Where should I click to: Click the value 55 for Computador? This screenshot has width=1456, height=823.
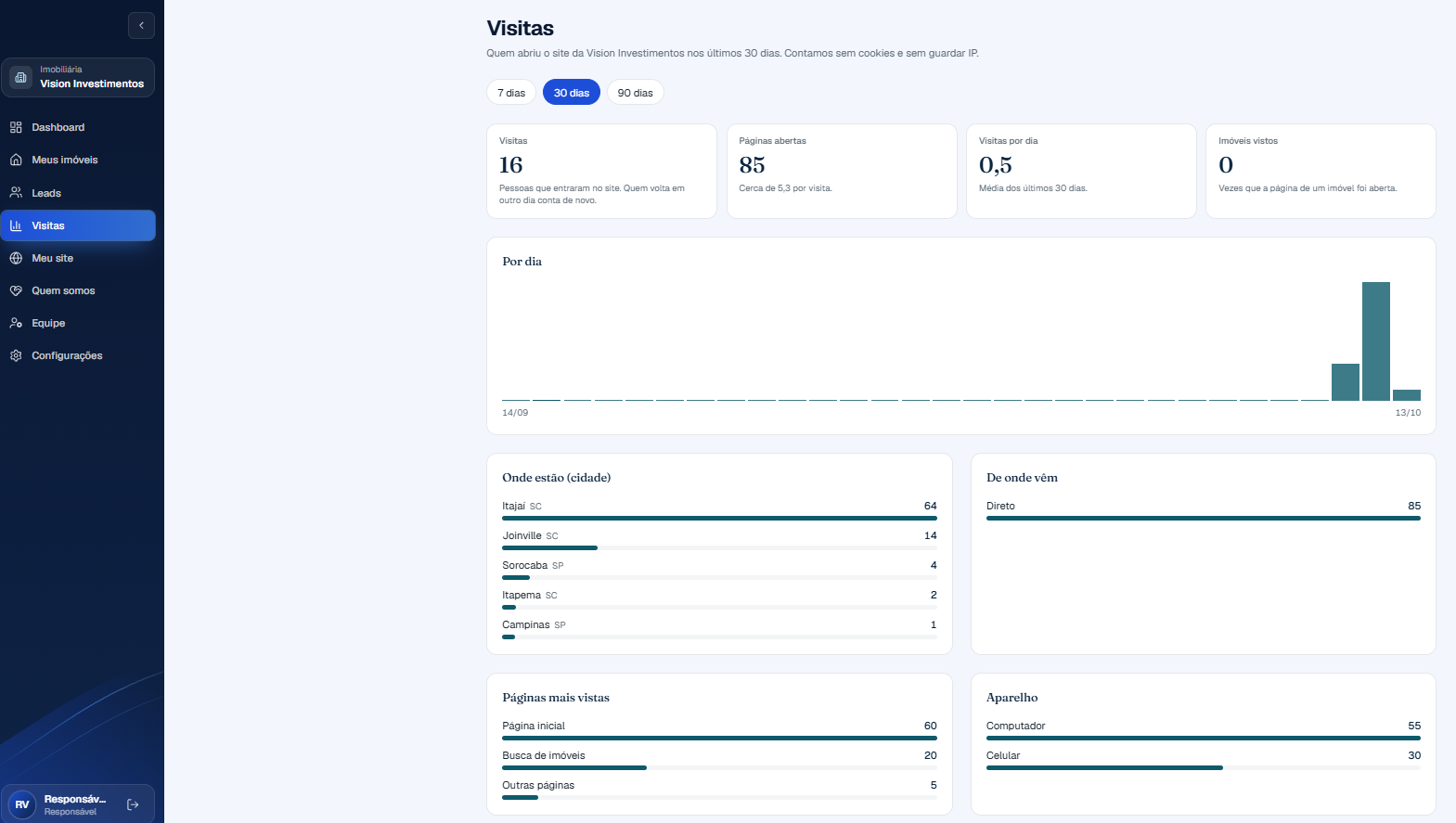coord(1414,726)
